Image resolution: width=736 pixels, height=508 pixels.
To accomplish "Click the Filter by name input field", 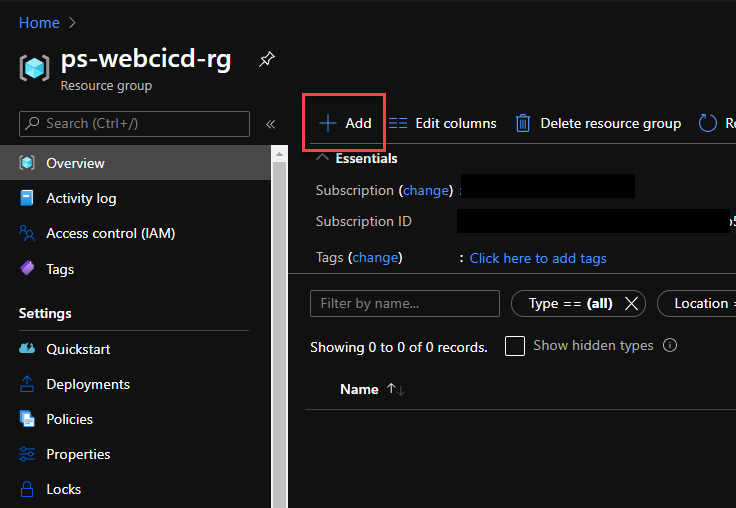I will point(404,303).
